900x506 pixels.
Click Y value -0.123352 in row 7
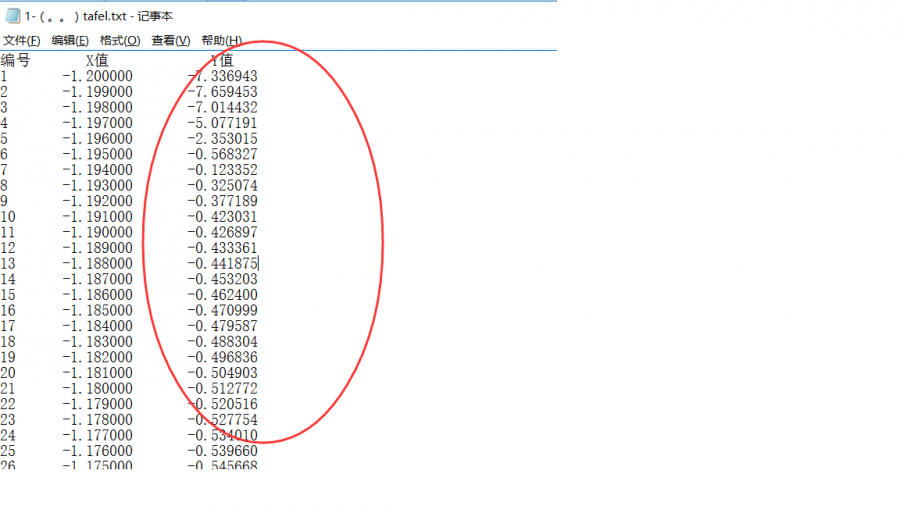pos(223,170)
